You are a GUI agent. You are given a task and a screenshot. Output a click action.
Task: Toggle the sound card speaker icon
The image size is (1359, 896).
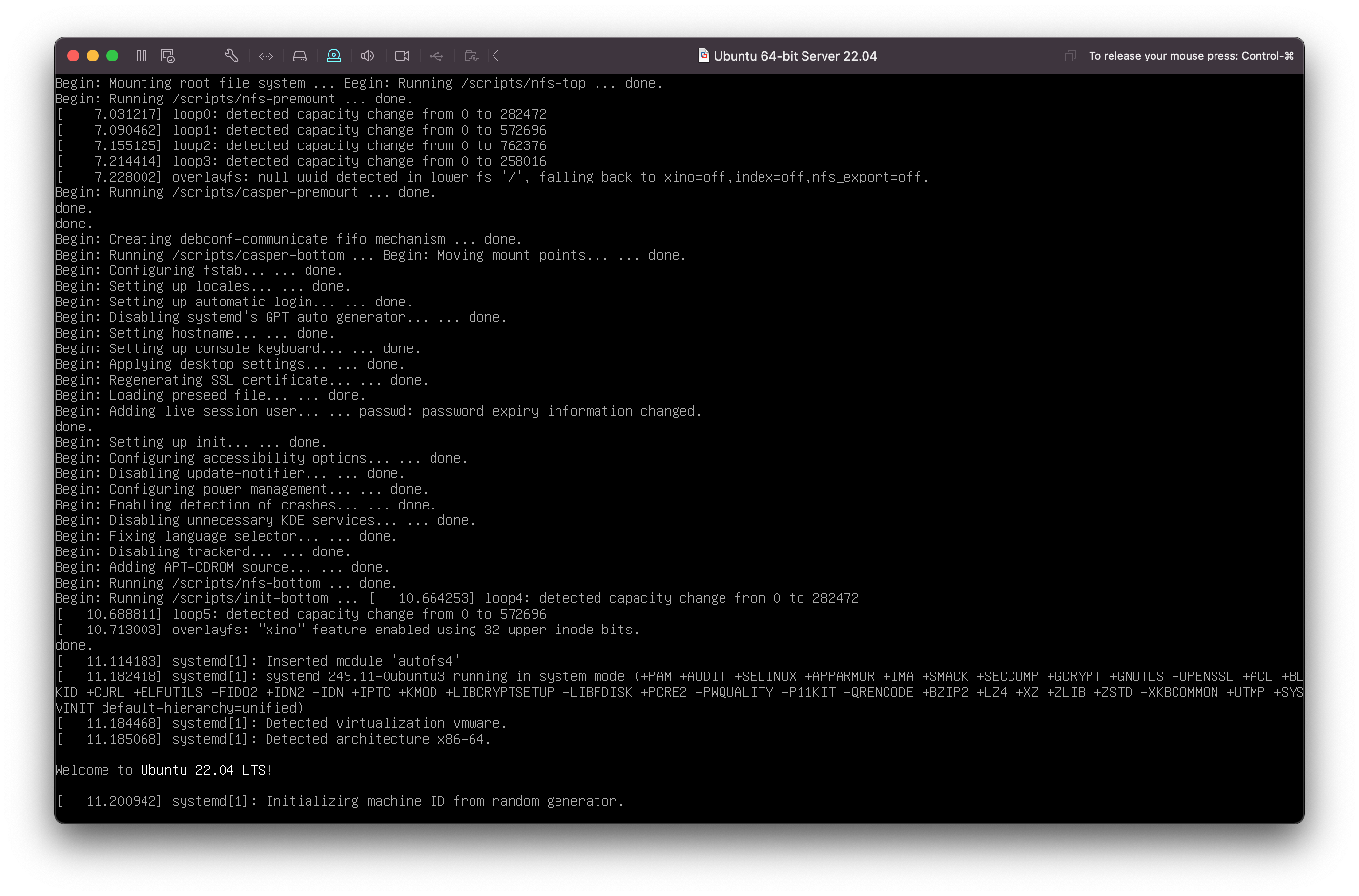pos(368,56)
